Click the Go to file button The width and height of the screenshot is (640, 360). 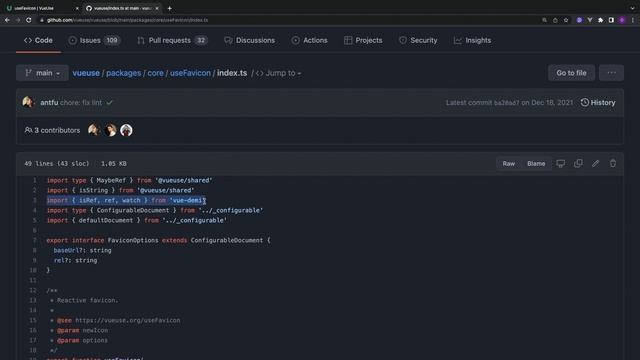tap(571, 73)
